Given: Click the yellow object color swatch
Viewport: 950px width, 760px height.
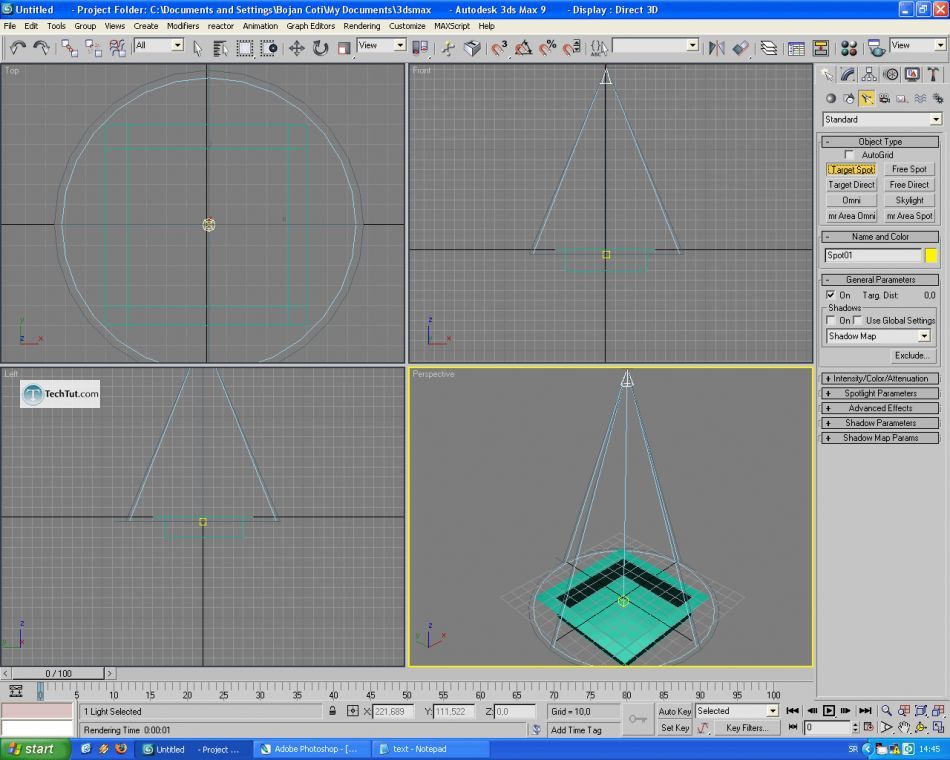Looking at the screenshot, I should coord(931,255).
